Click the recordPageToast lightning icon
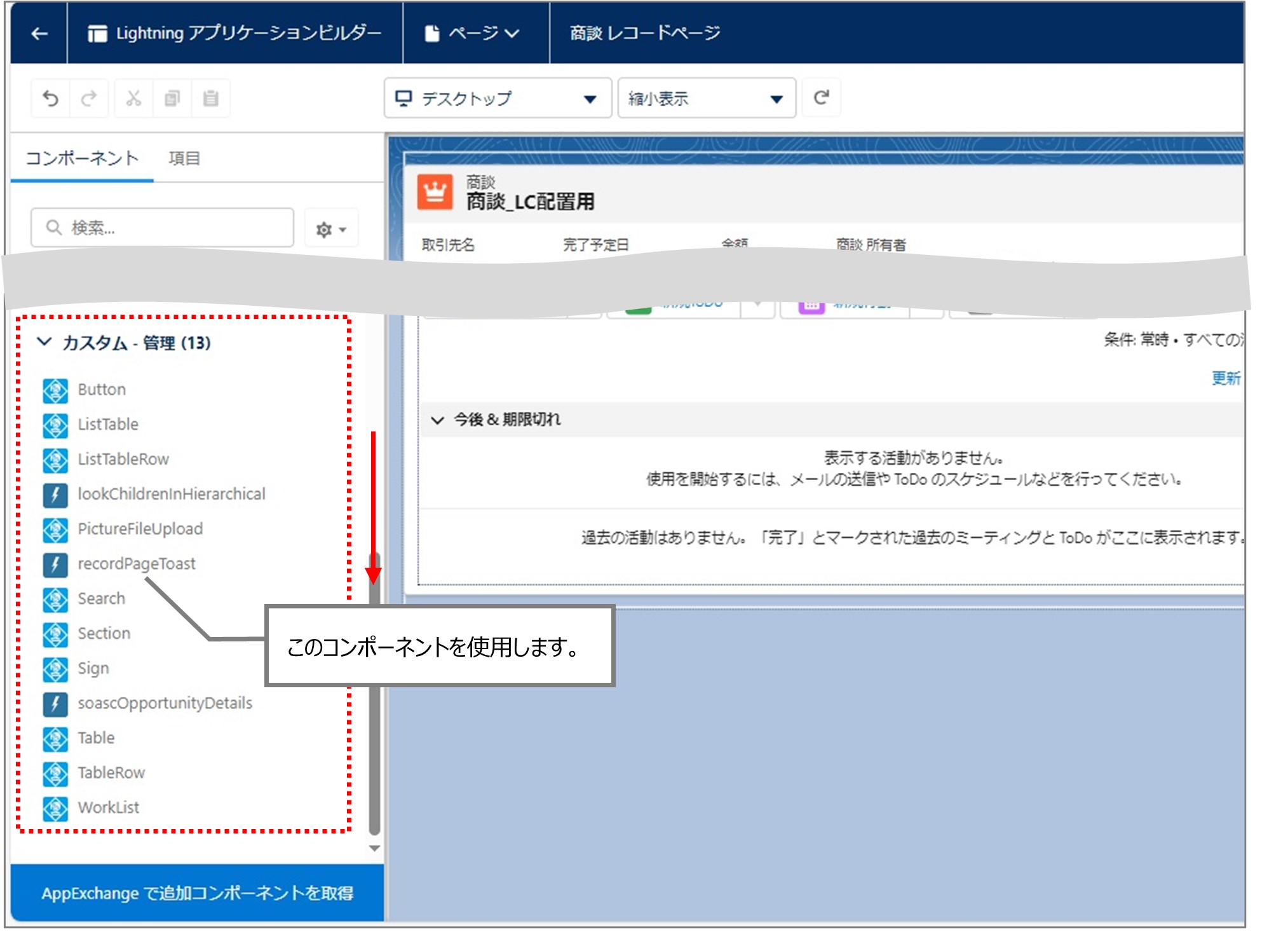The width and height of the screenshot is (1288, 932). [55, 565]
